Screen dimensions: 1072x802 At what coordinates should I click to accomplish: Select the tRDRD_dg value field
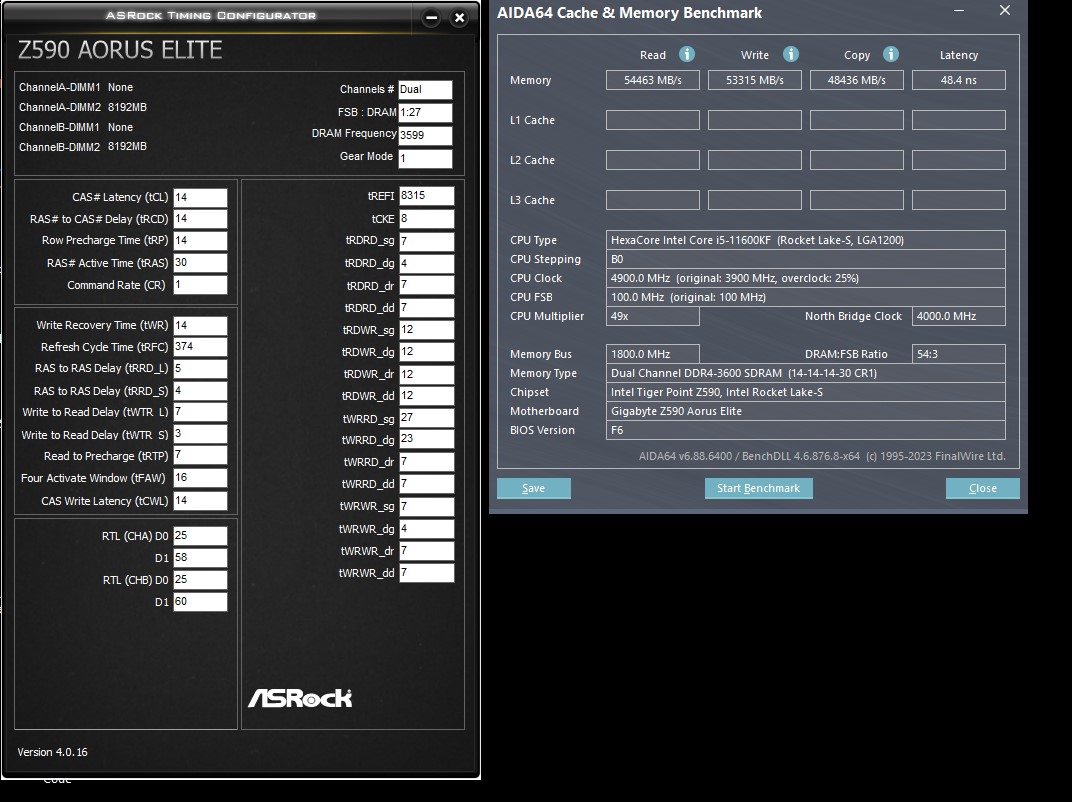[x=427, y=263]
